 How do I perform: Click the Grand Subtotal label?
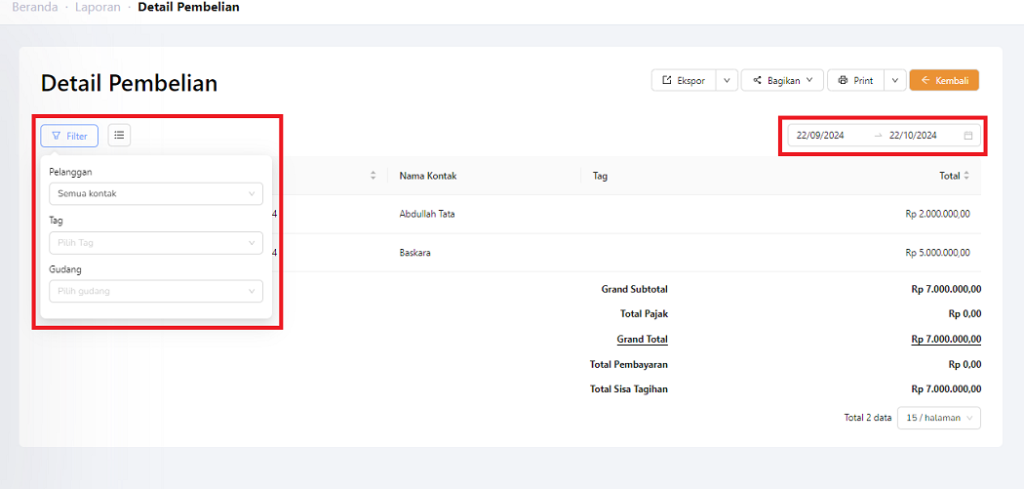click(x=634, y=289)
